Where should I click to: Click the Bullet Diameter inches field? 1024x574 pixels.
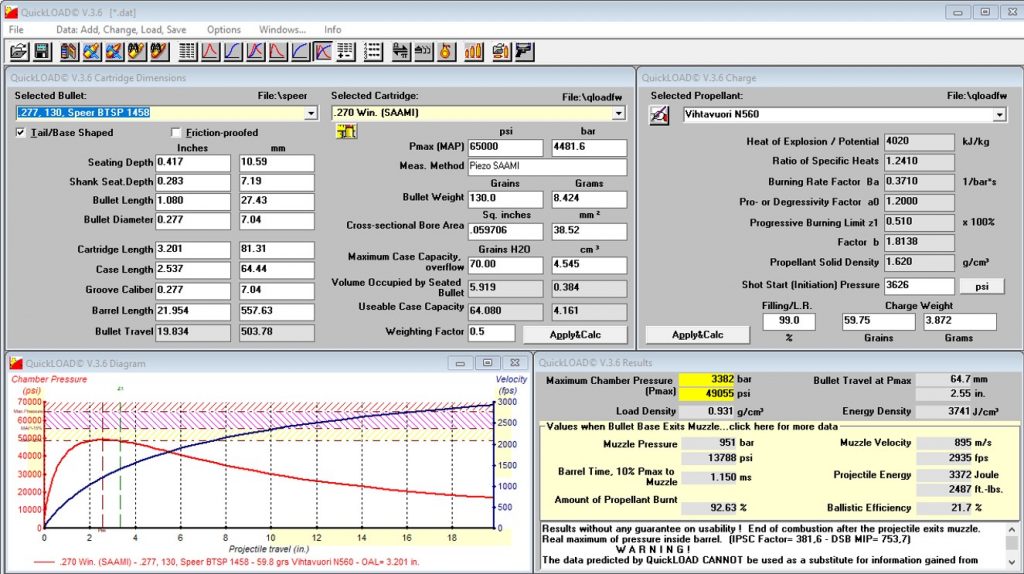(193, 220)
